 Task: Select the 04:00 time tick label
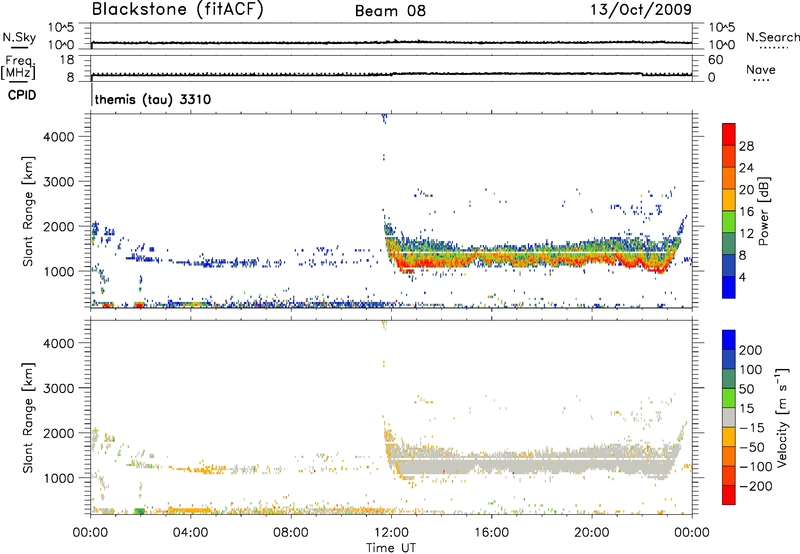point(190,533)
